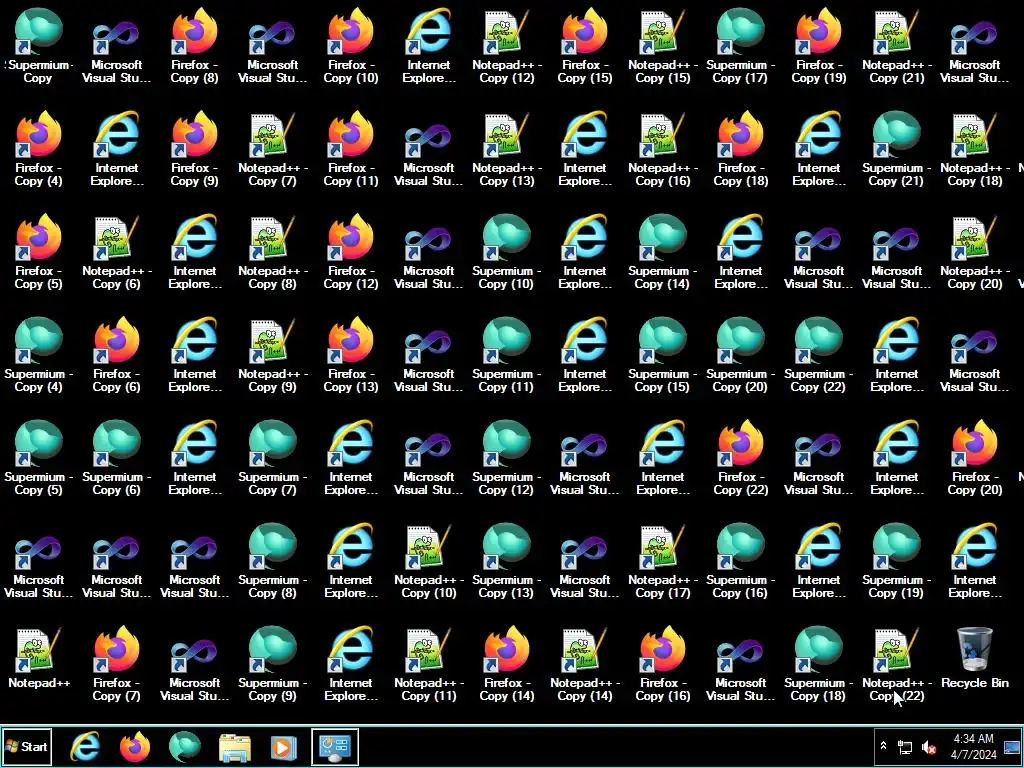1024x768 pixels.
Task: Select Supermium - Copy (22) shortcut
Action: 818,355
